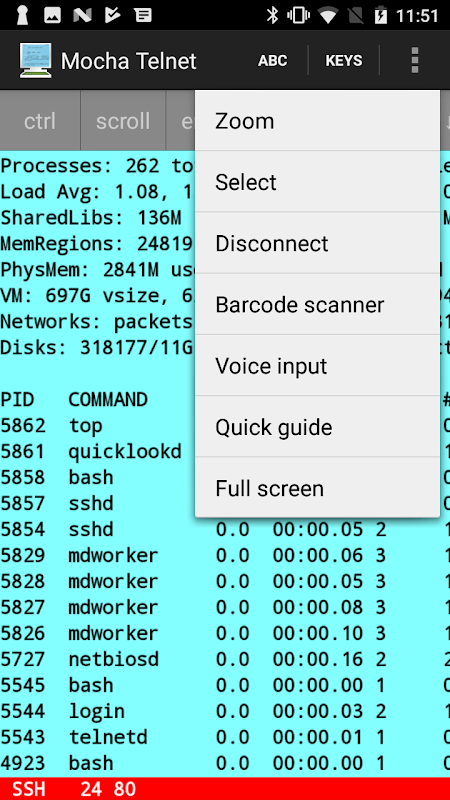Tap the scroll key button
Viewport: 450px width, 800px height.
[x=123, y=121]
